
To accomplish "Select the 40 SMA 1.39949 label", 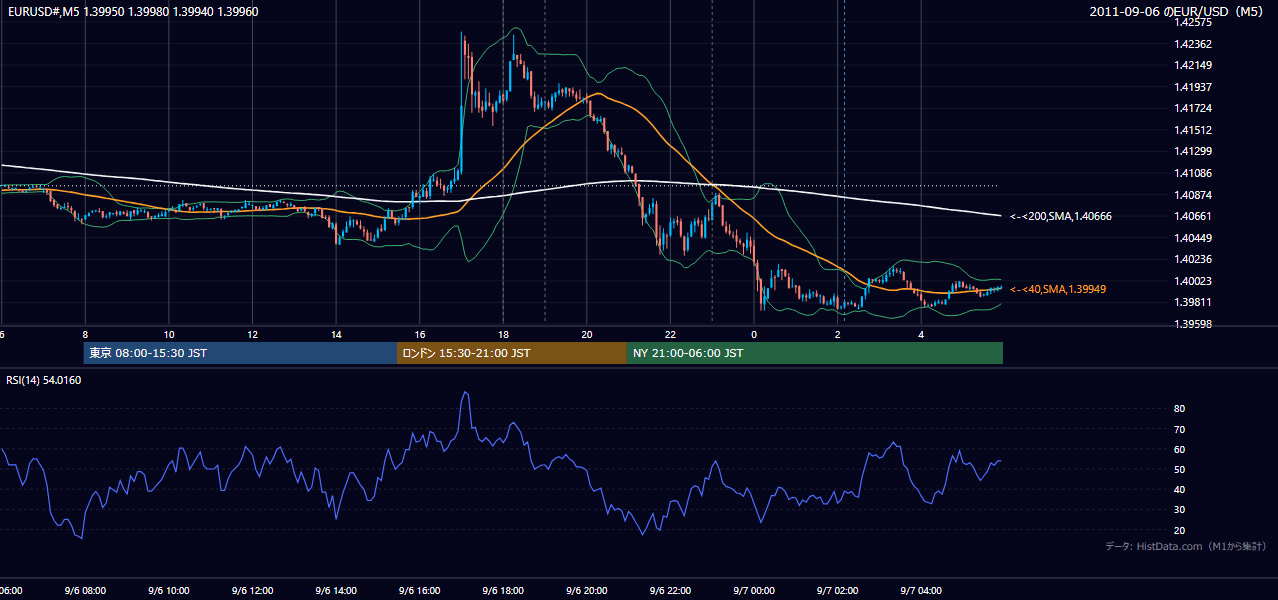I will (1059, 289).
